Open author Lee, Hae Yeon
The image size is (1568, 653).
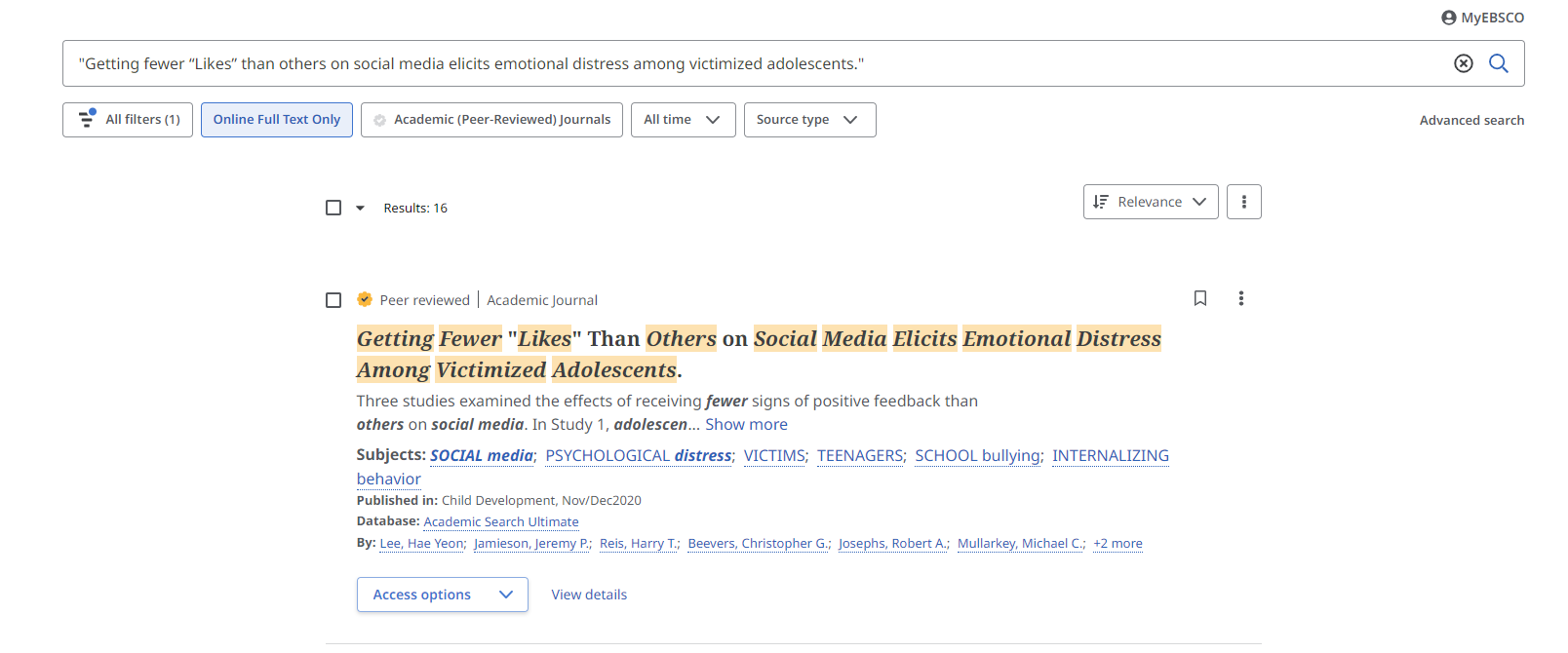(421, 543)
